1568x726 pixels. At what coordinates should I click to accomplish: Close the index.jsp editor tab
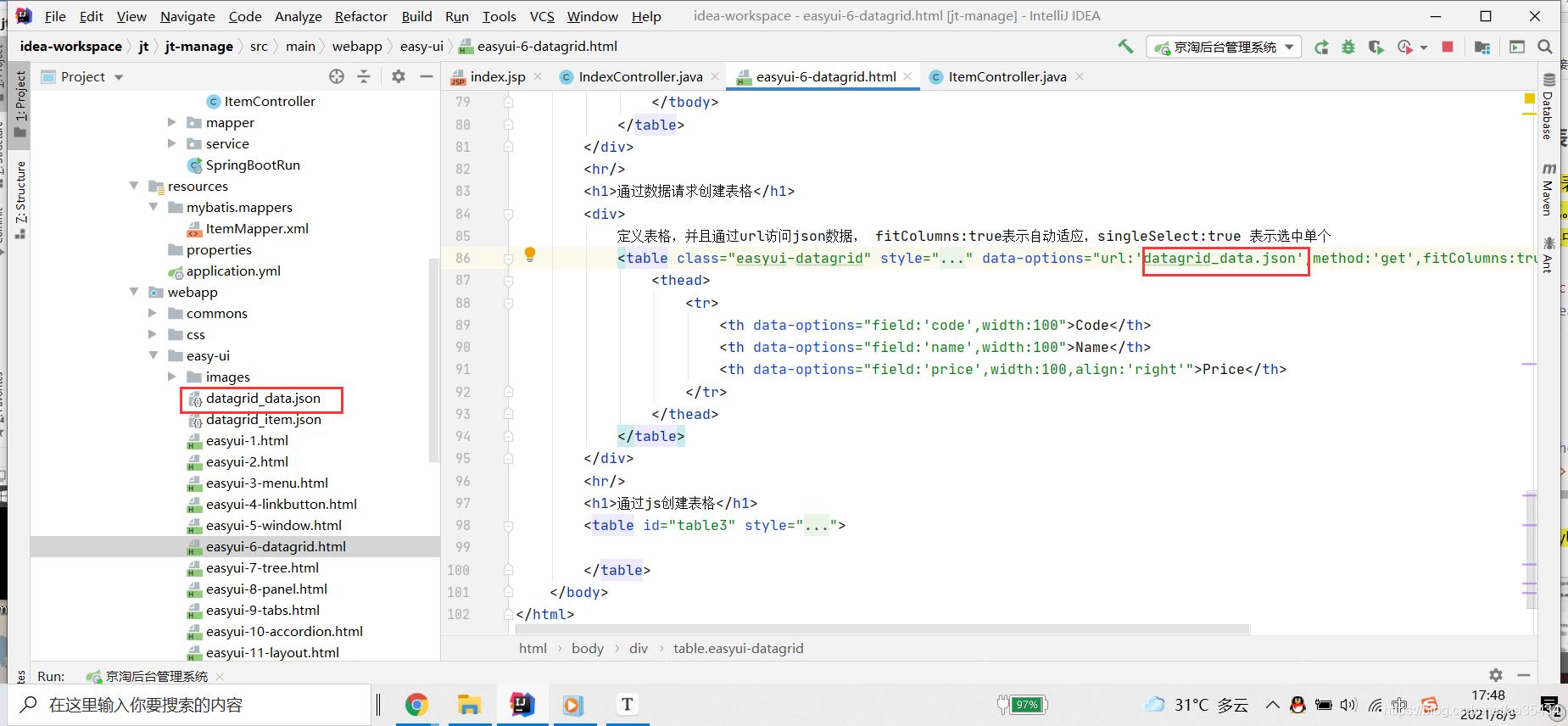(538, 76)
